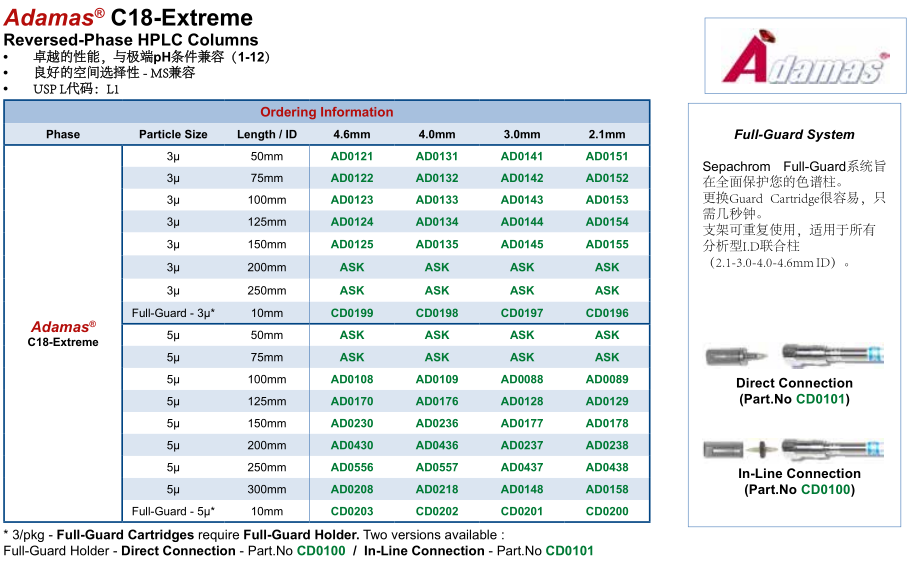
Task: Select part number AD0151
Action: (x=607, y=156)
